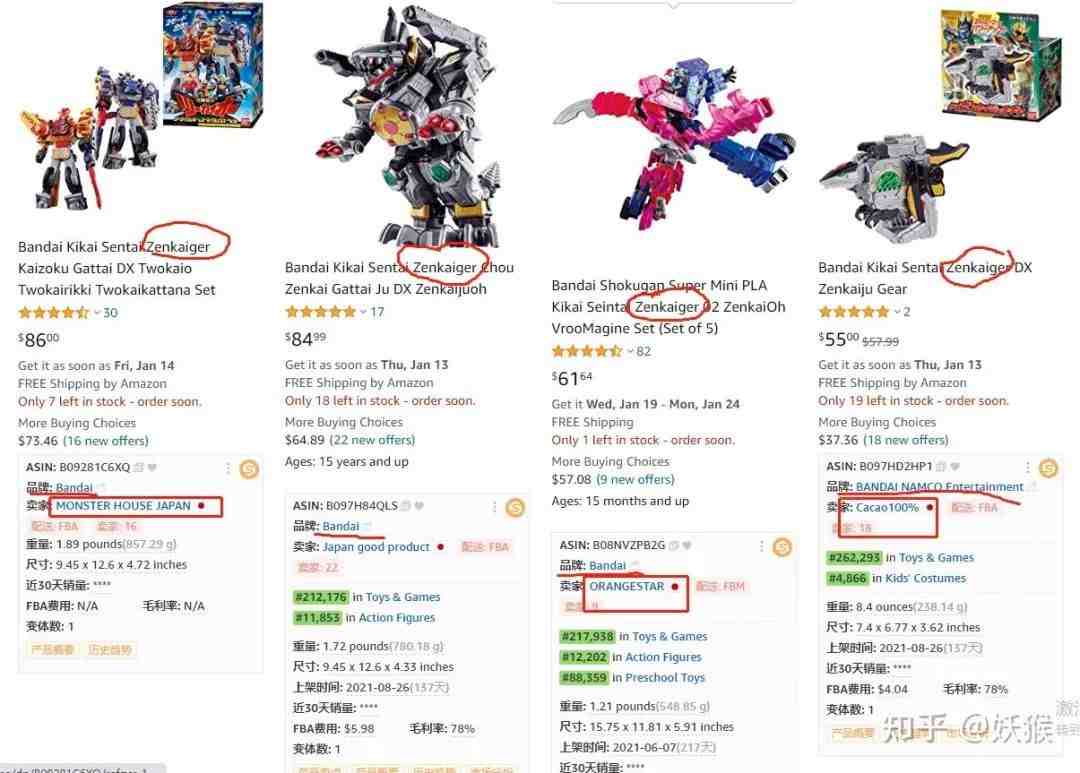Open the ORANGESTAR seller link
1080x773 pixels.
click(x=627, y=586)
